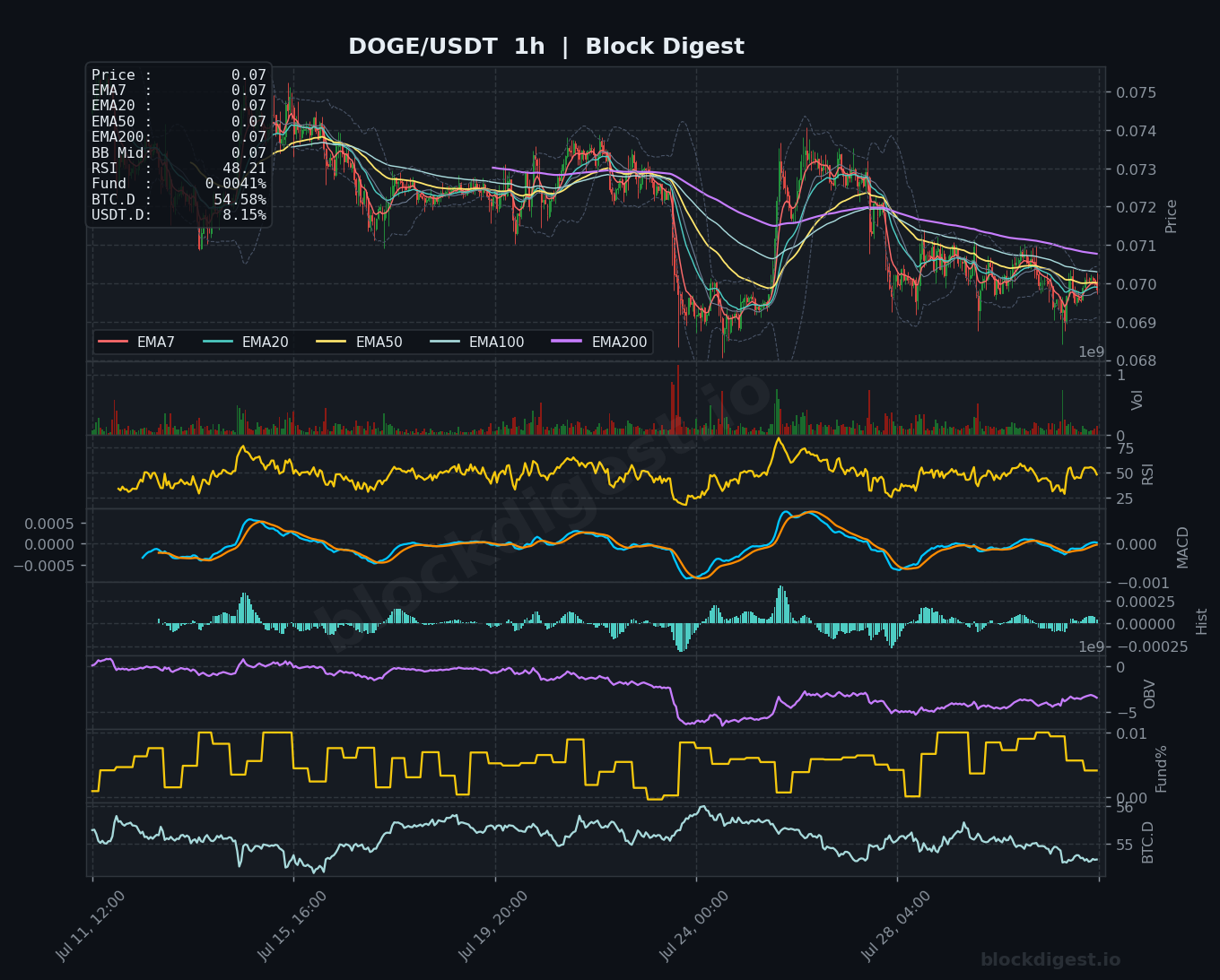Click the Jul 28, 04:00 date label

(895, 926)
